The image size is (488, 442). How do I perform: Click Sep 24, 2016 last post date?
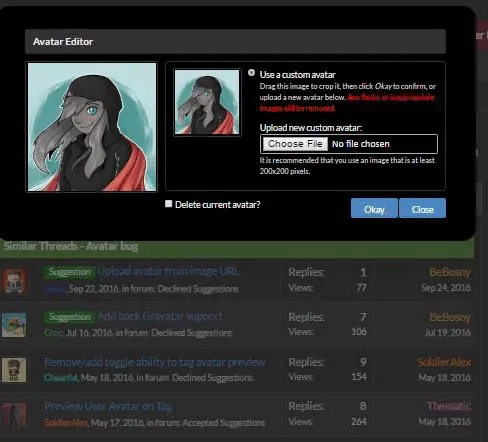(x=446, y=288)
